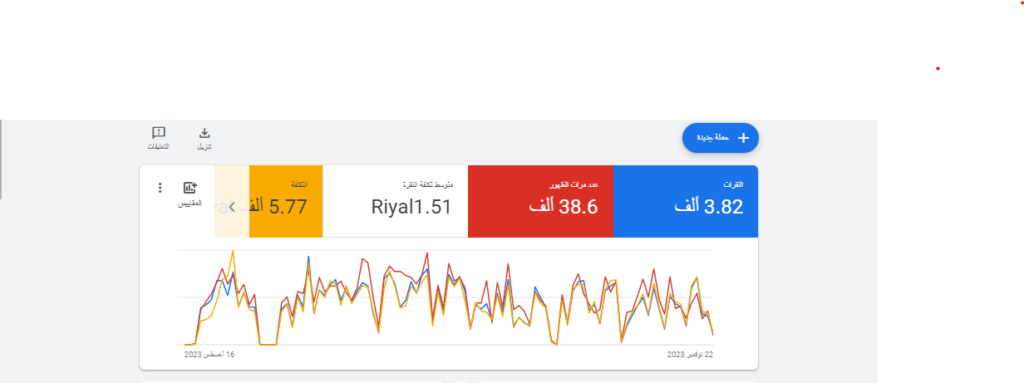1024x383 pixels.
Task: Open the metrics chart icon
Action: [x=190, y=188]
